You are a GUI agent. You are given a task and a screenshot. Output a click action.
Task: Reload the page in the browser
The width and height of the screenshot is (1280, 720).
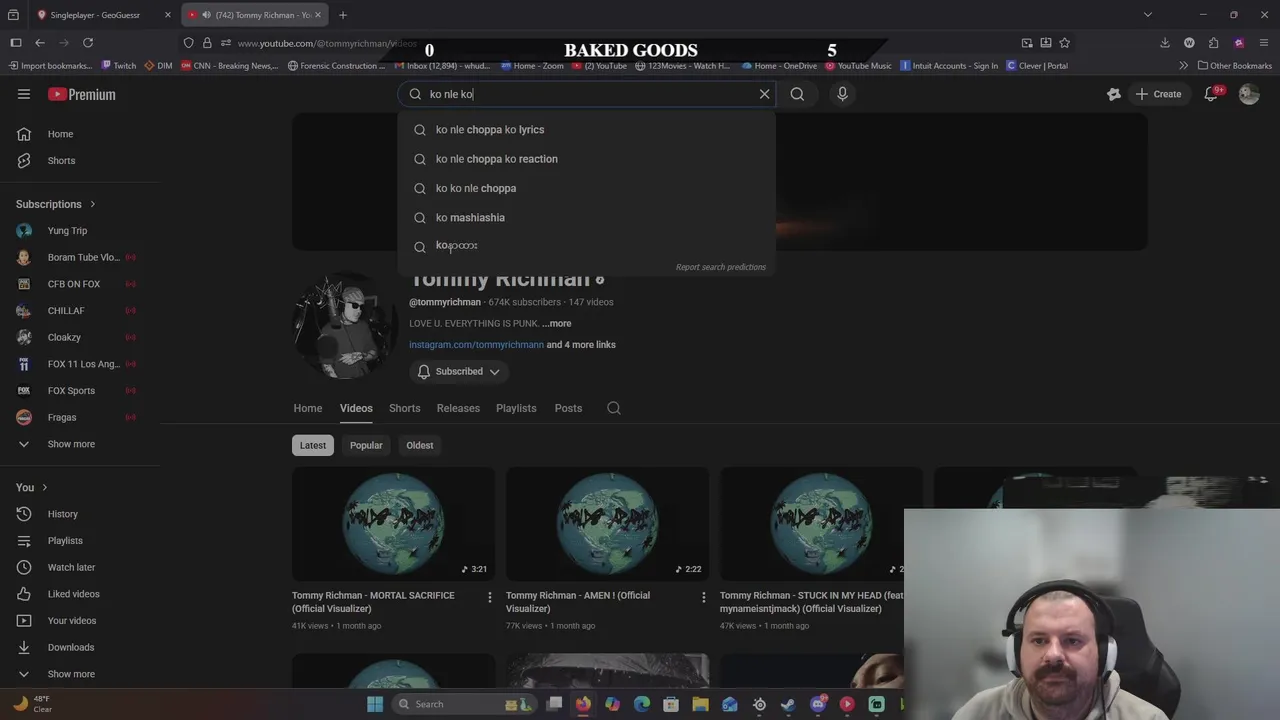88,43
